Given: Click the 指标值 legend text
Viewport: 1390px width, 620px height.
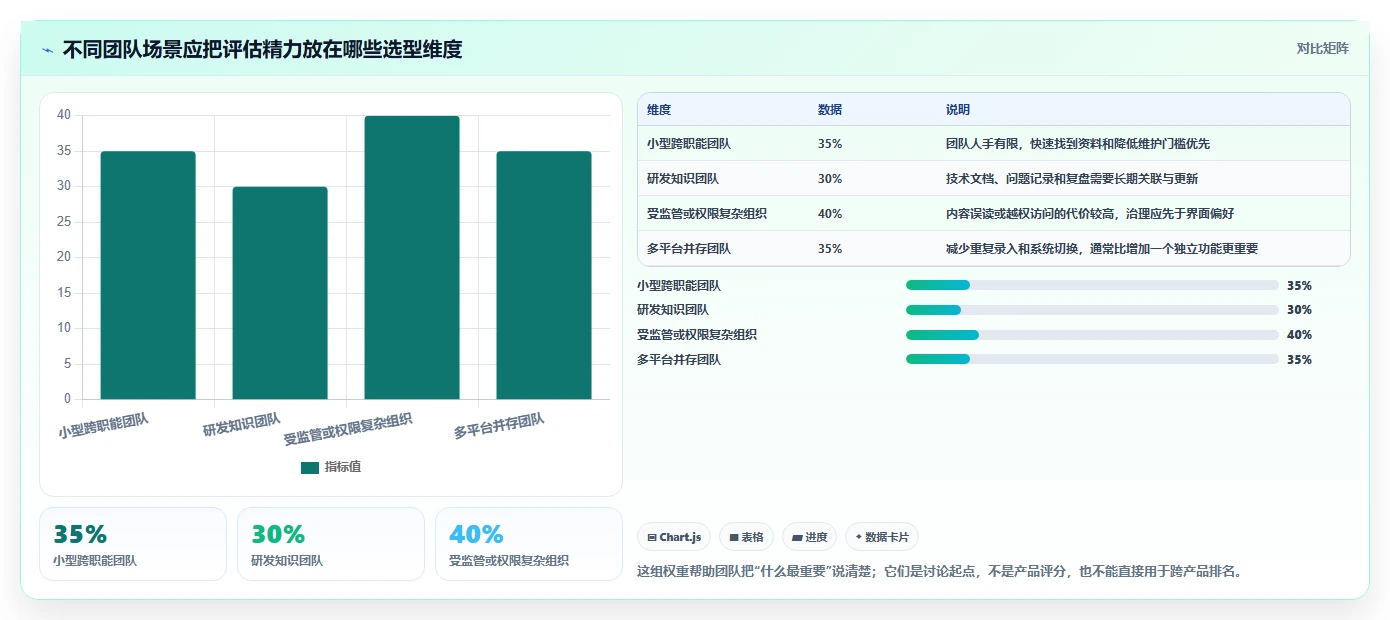Looking at the screenshot, I should pyautogui.click(x=343, y=468).
